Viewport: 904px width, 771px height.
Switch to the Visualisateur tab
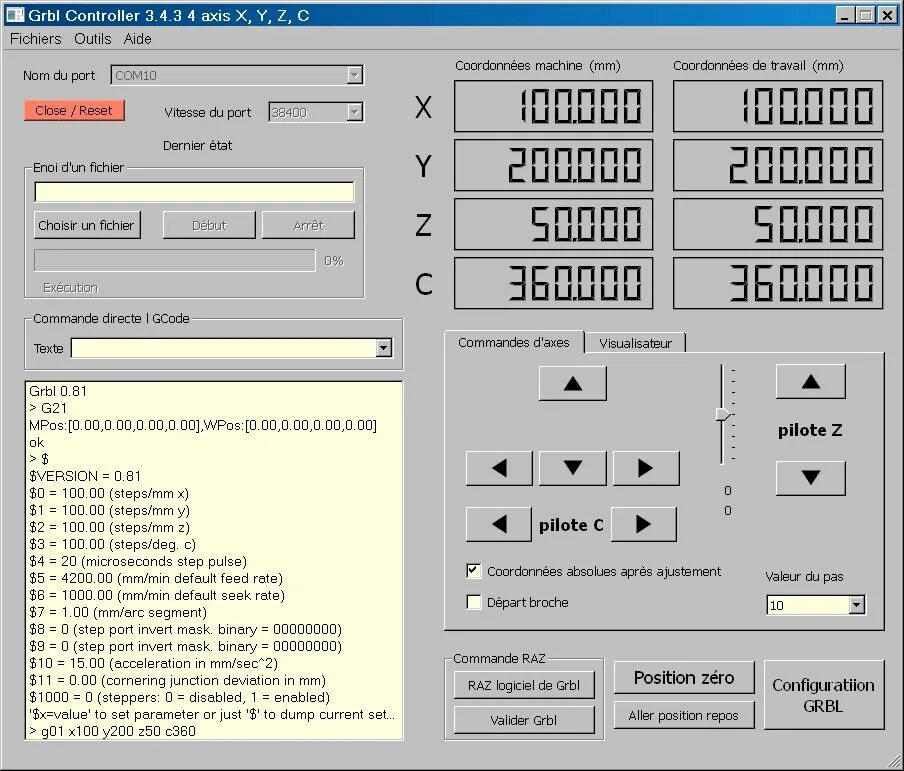tap(635, 343)
